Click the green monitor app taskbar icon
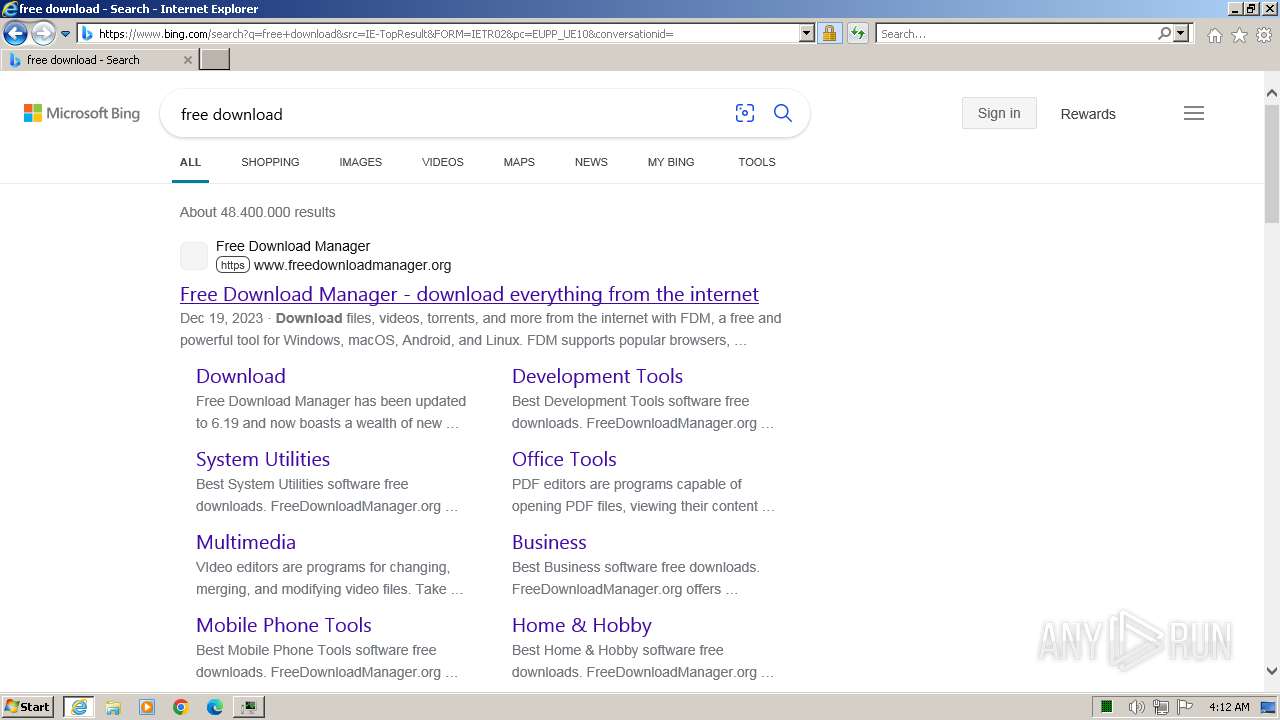This screenshot has width=1280, height=720. 249,707
